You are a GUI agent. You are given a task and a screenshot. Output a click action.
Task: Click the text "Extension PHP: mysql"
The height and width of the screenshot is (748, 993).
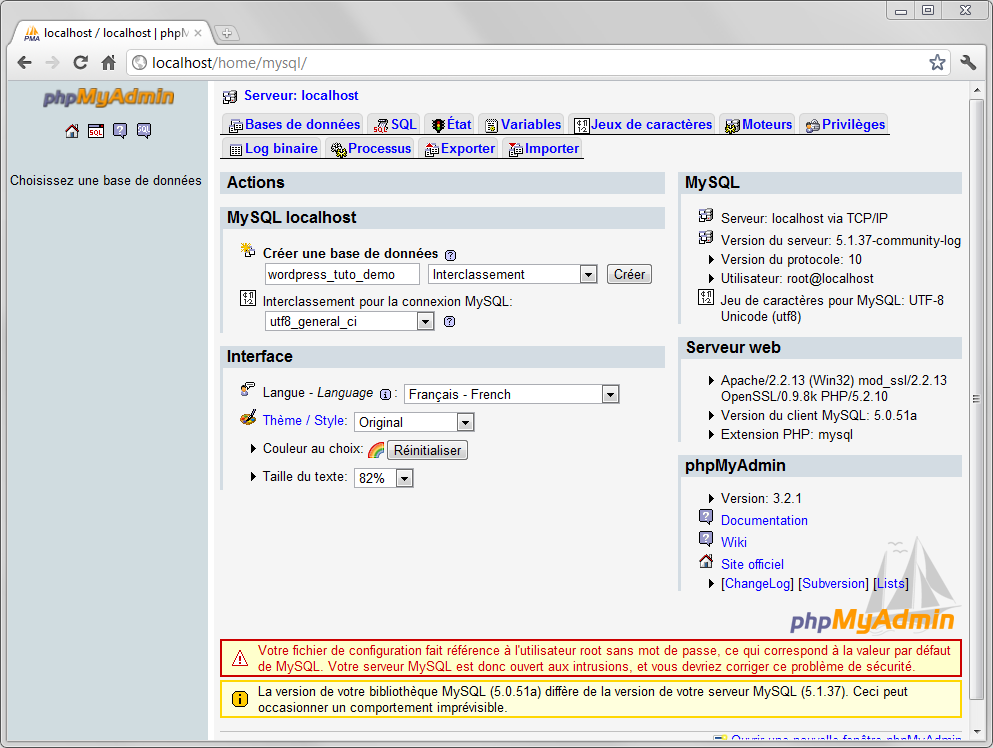click(x=787, y=434)
